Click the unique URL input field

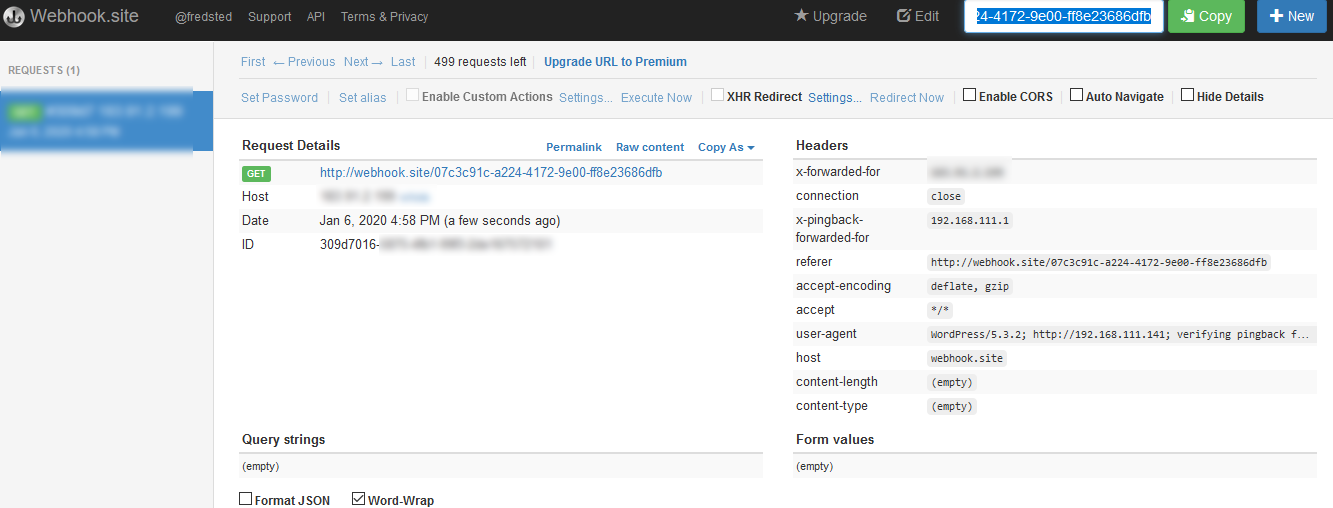tap(1063, 16)
